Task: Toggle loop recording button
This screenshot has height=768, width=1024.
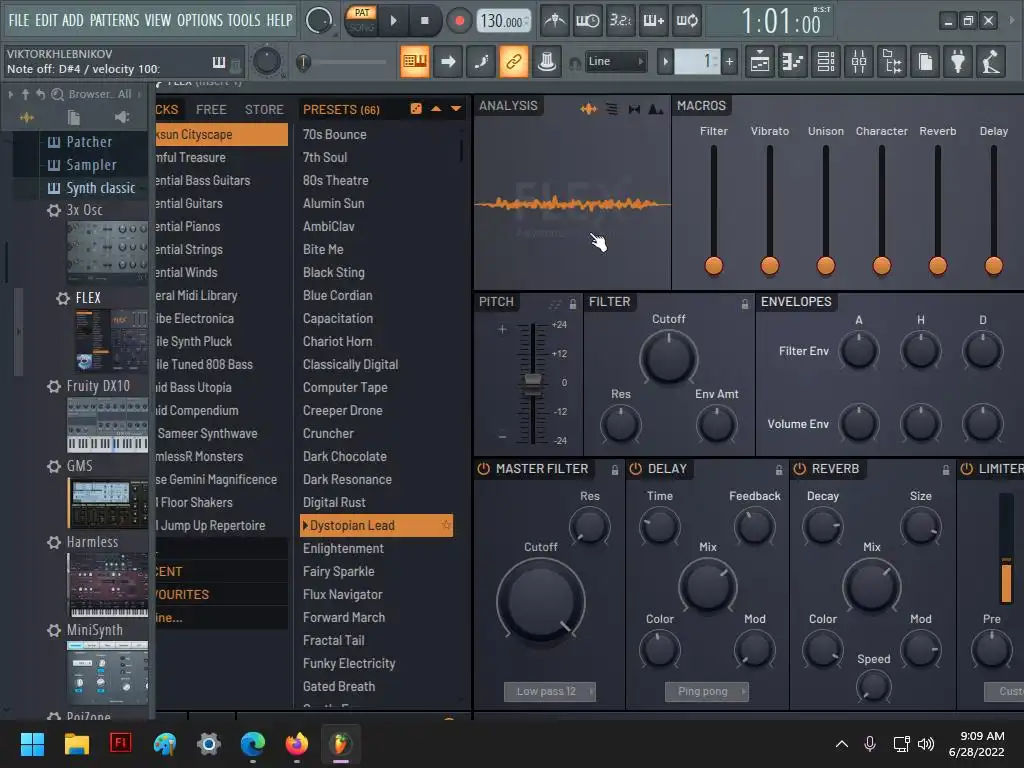Action: [x=687, y=21]
